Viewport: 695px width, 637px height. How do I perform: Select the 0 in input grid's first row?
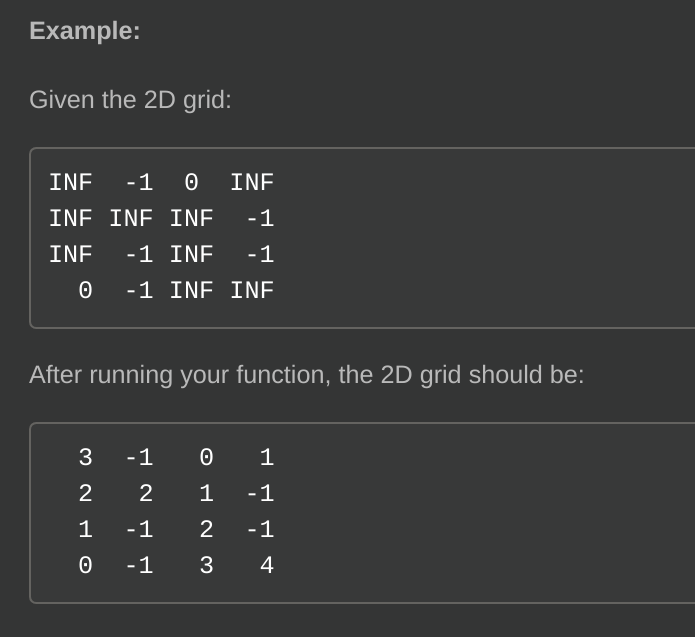191,183
